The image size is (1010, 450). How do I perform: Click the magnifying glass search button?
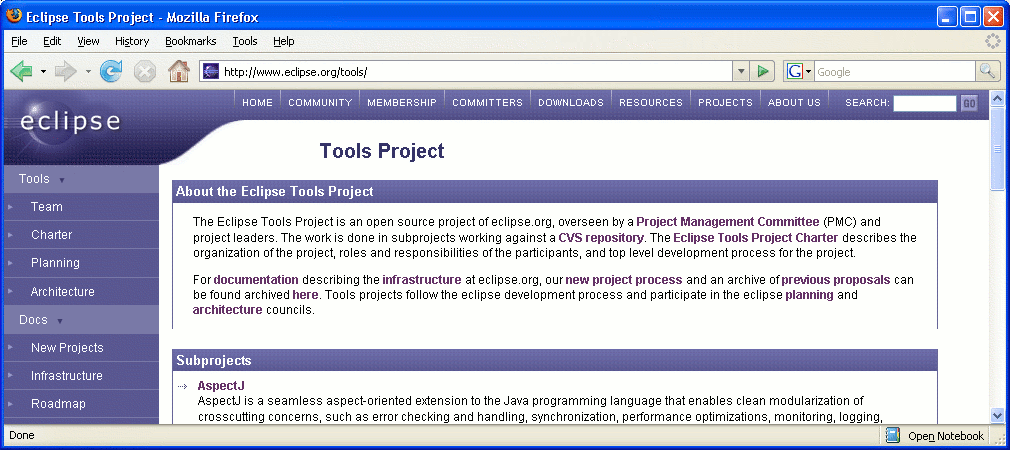coord(987,71)
